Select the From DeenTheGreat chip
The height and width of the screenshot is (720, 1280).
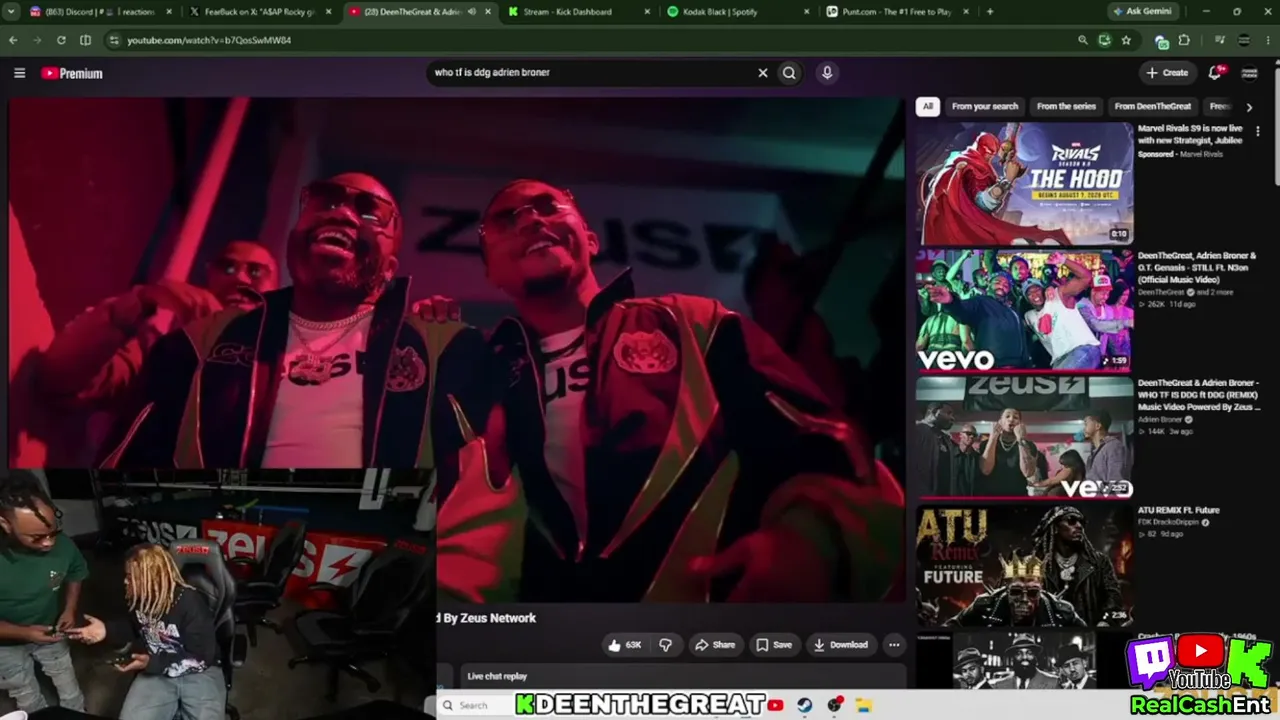[1153, 106]
